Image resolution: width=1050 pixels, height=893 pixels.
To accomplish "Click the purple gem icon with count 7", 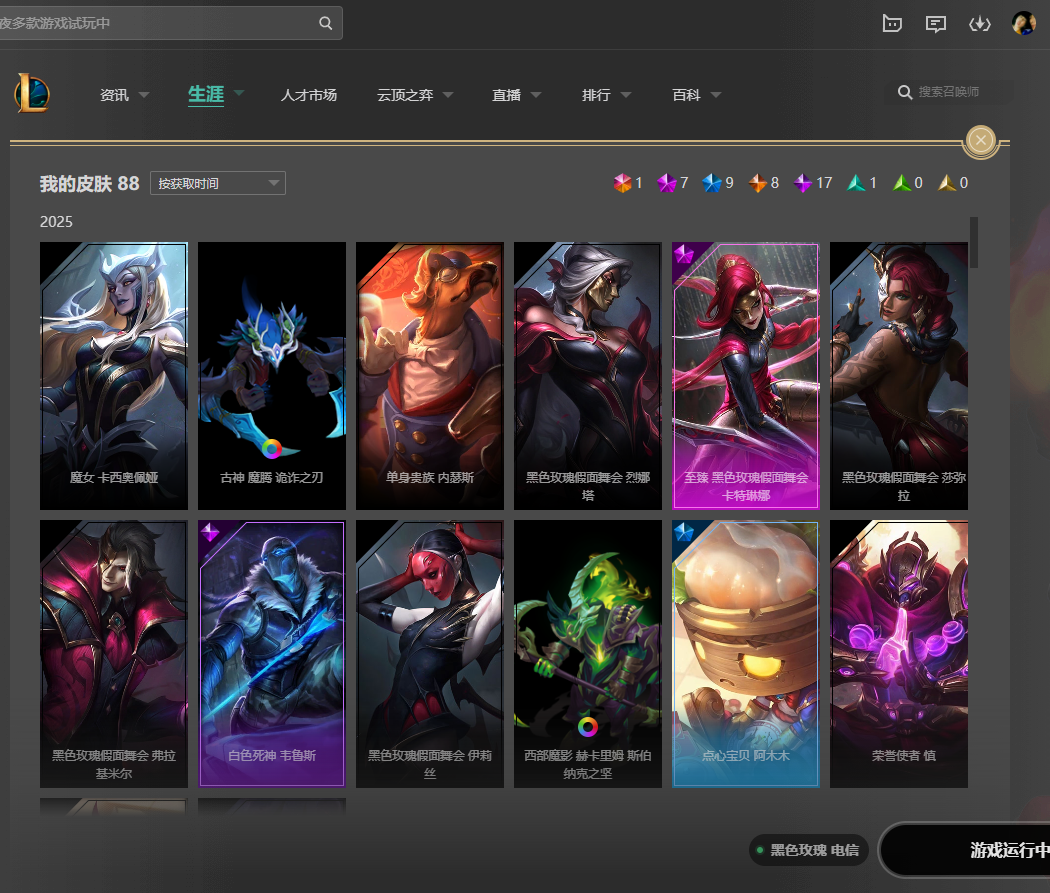I will [x=667, y=183].
